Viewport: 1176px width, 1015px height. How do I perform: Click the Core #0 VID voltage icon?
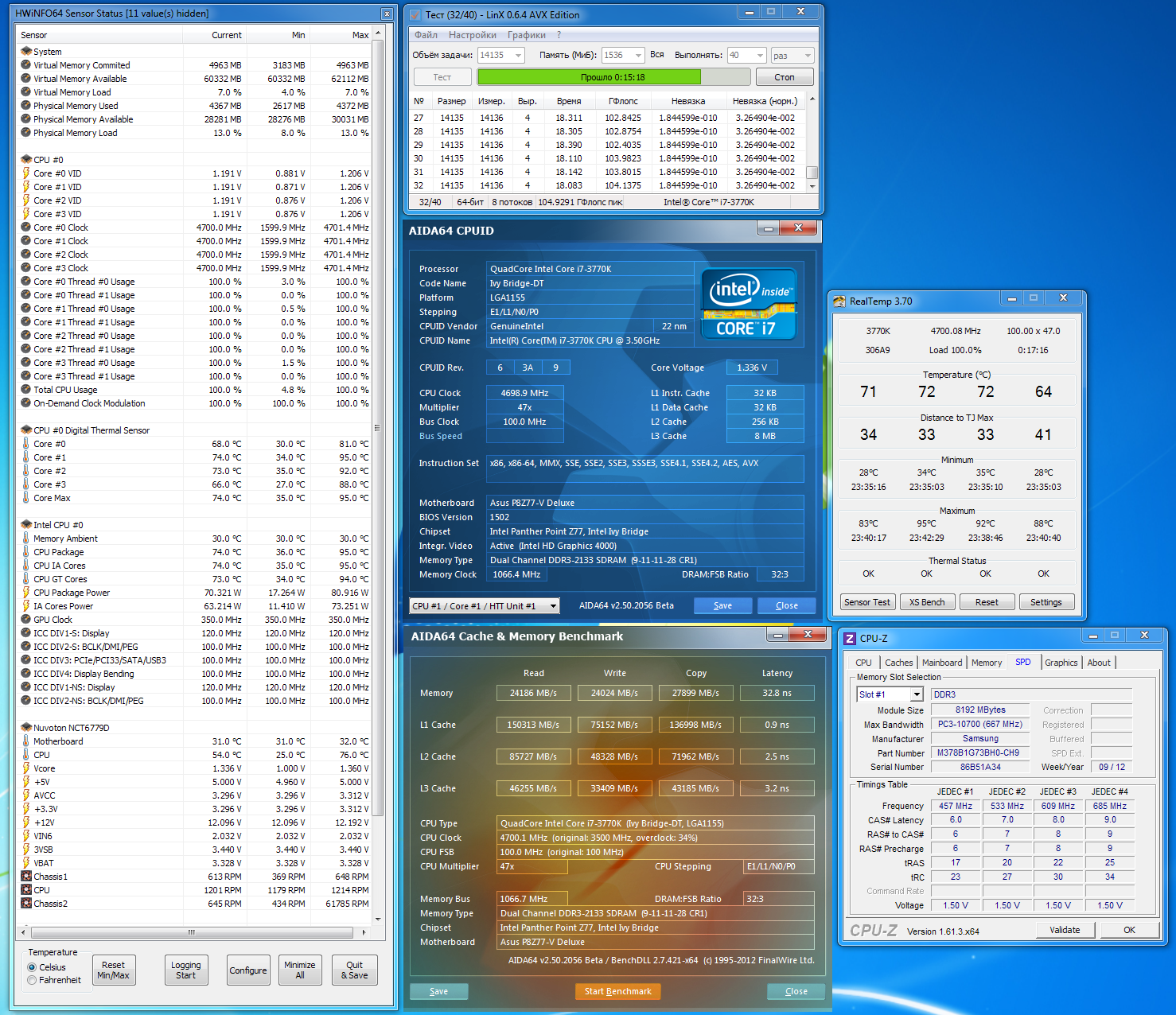pos(25,173)
